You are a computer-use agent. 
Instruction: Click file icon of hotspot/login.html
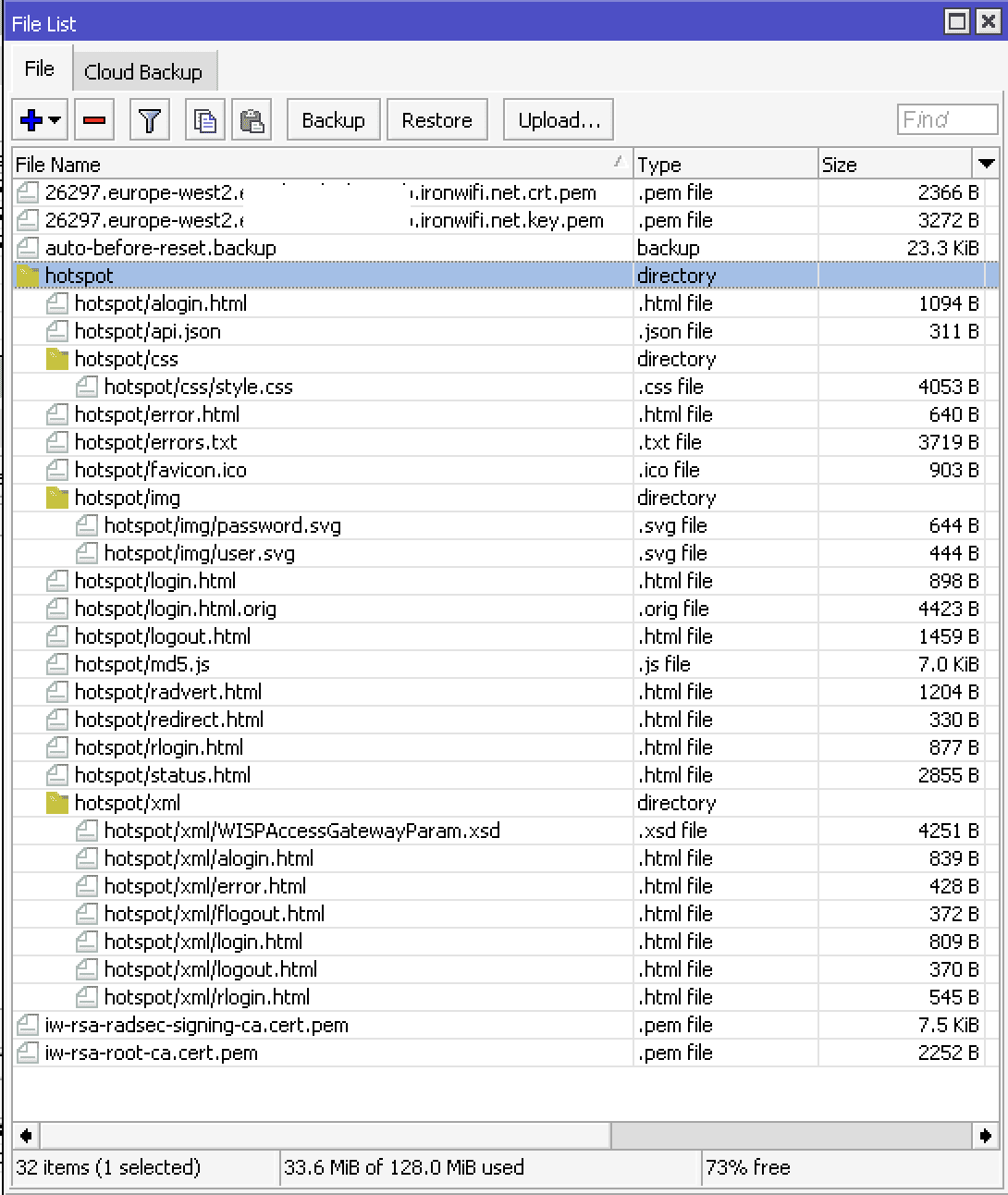tap(57, 581)
